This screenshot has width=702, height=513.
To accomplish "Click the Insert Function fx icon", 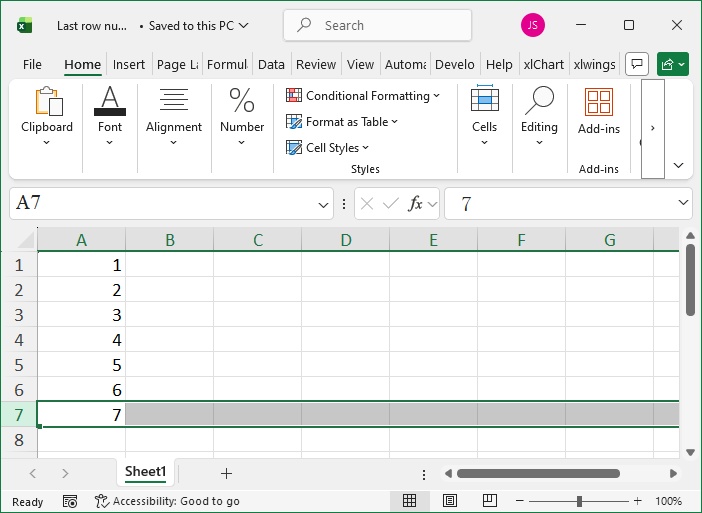I will [415, 204].
